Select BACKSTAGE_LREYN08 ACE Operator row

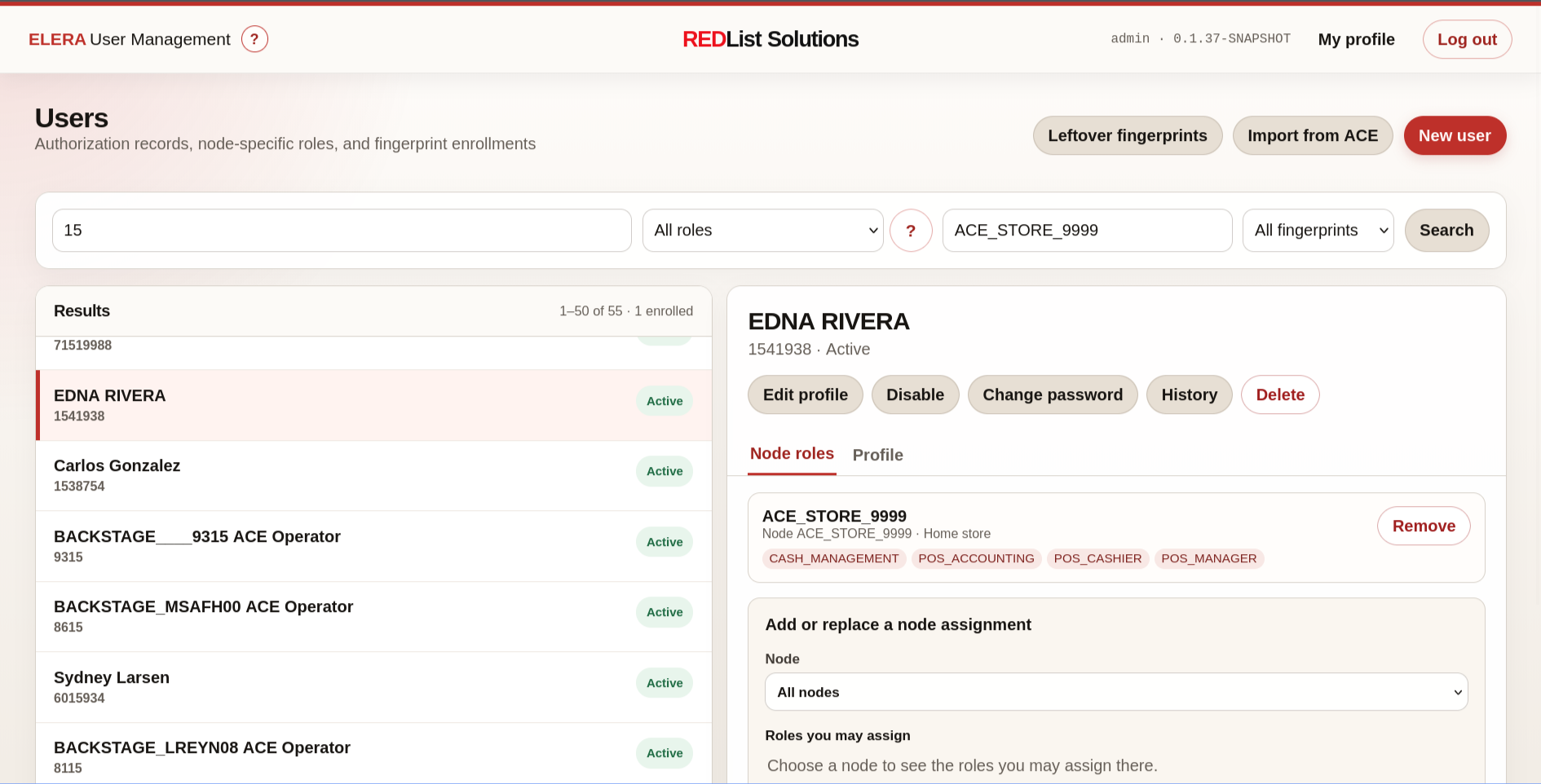pos(373,754)
